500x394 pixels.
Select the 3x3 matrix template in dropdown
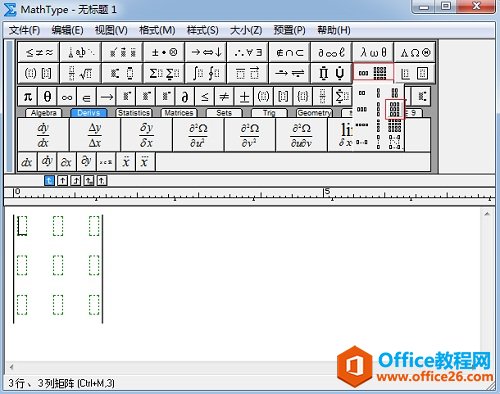pyautogui.click(x=395, y=109)
